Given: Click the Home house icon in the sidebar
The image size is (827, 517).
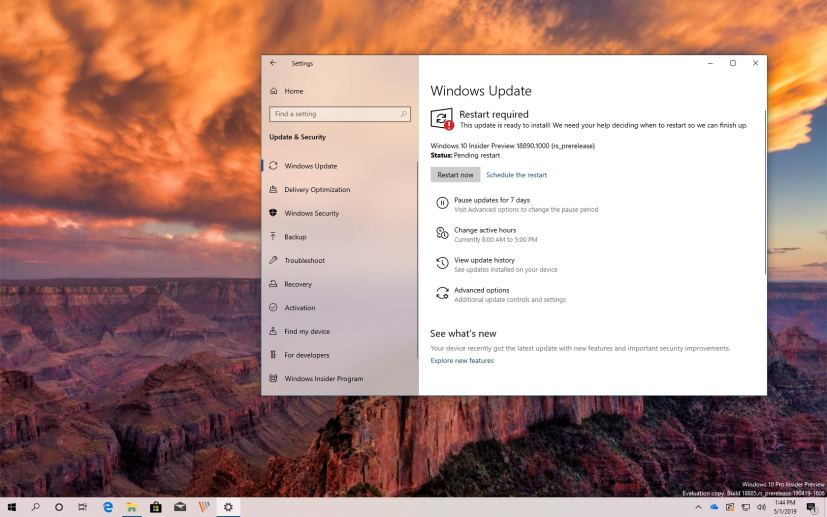Looking at the screenshot, I should 273,91.
